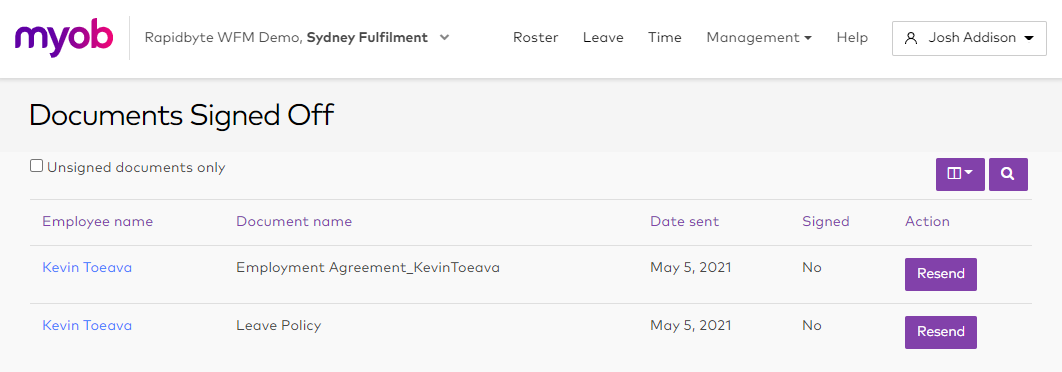Tick the Unsigned documents only checkbox
1062x372 pixels.
point(37,166)
